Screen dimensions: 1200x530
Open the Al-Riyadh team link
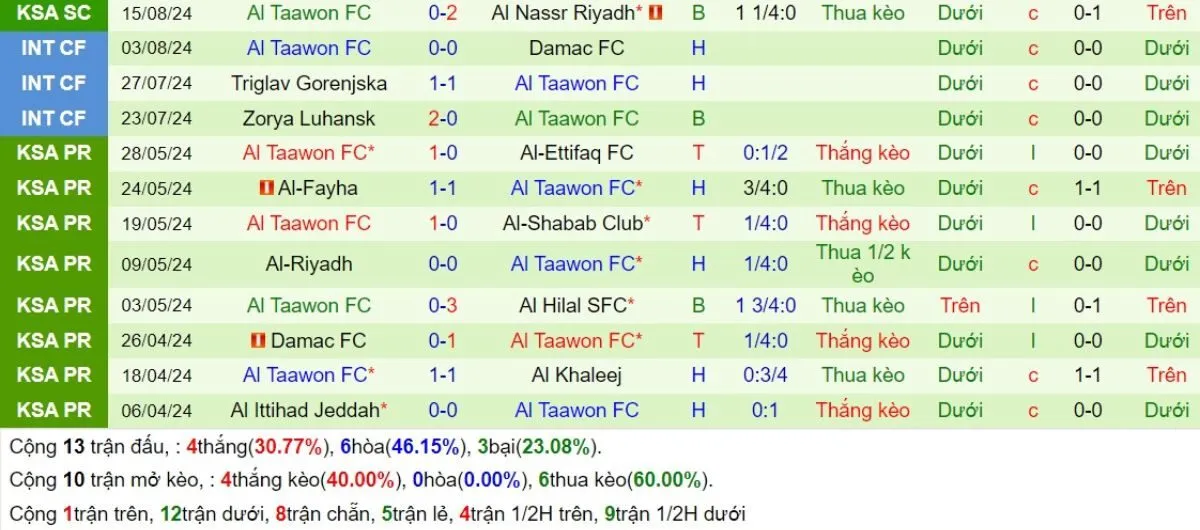pyautogui.click(x=309, y=264)
